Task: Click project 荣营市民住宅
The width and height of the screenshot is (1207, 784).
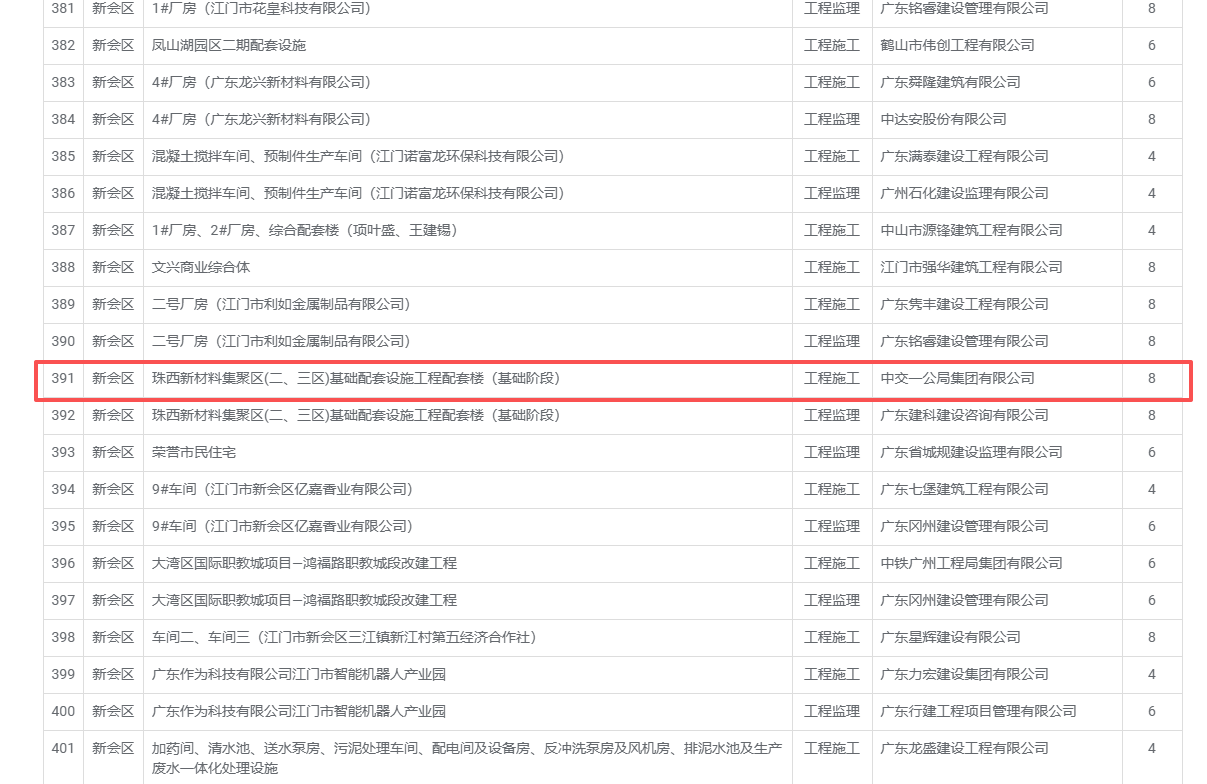Action: point(194,452)
